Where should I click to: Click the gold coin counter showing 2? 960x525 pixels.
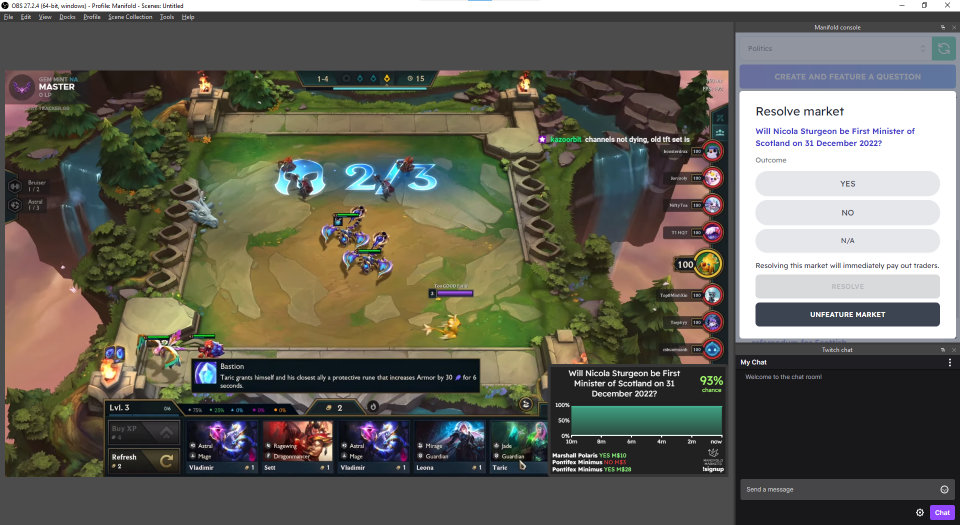tap(334, 408)
